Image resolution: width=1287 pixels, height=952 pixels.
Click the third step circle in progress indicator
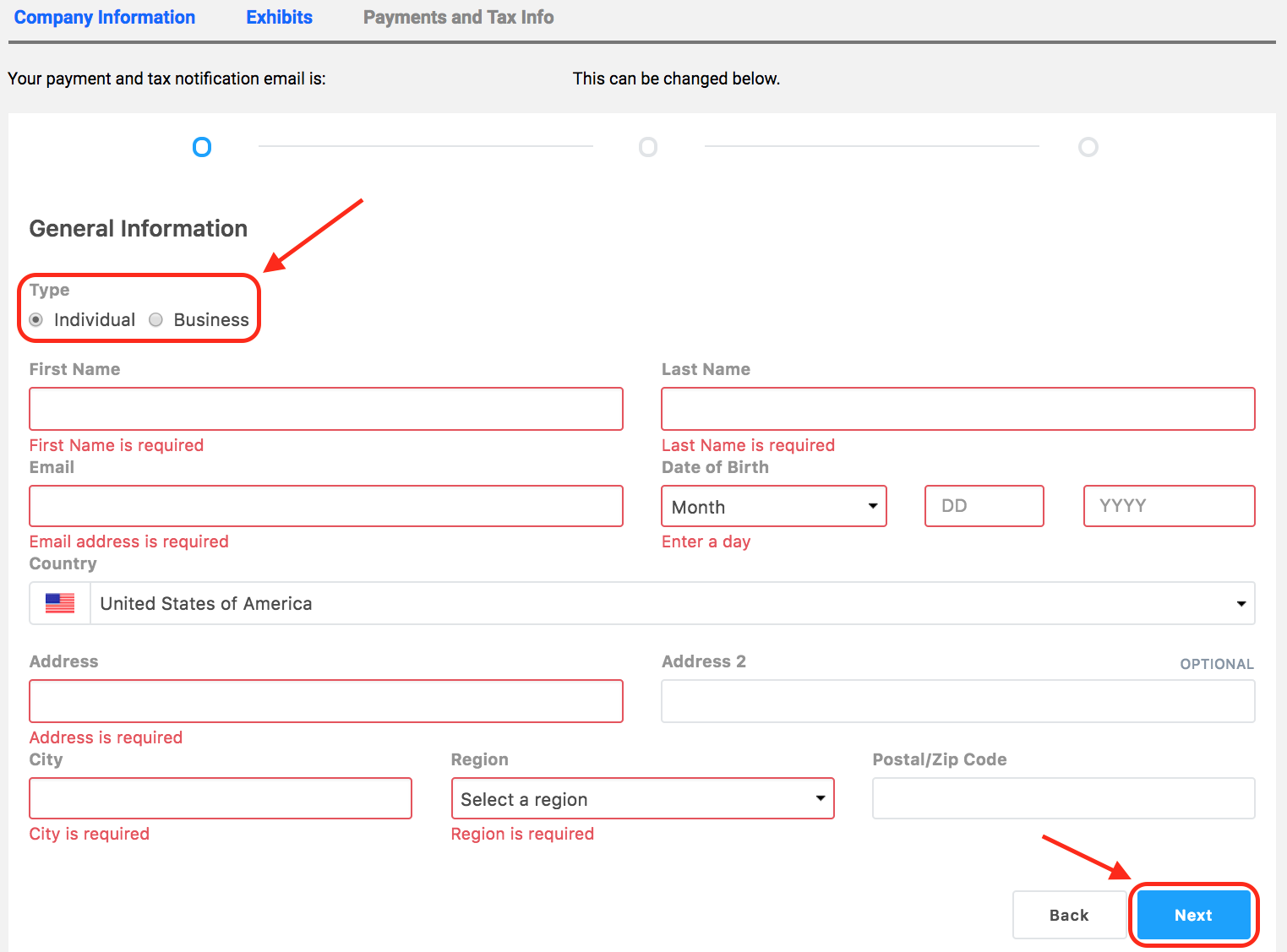(x=1088, y=148)
